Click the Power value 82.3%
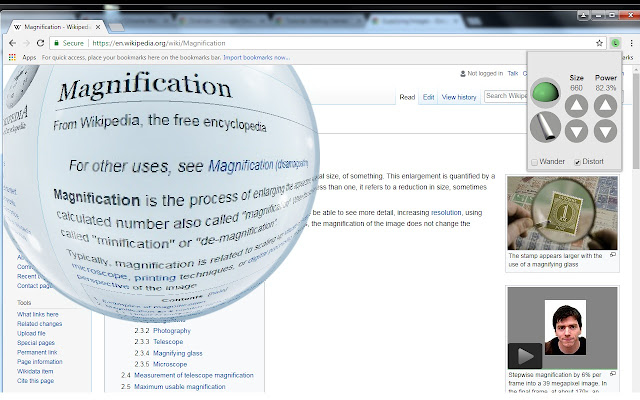Viewport: 640px width, 400px height. pyautogui.click(x=606, y=88)
